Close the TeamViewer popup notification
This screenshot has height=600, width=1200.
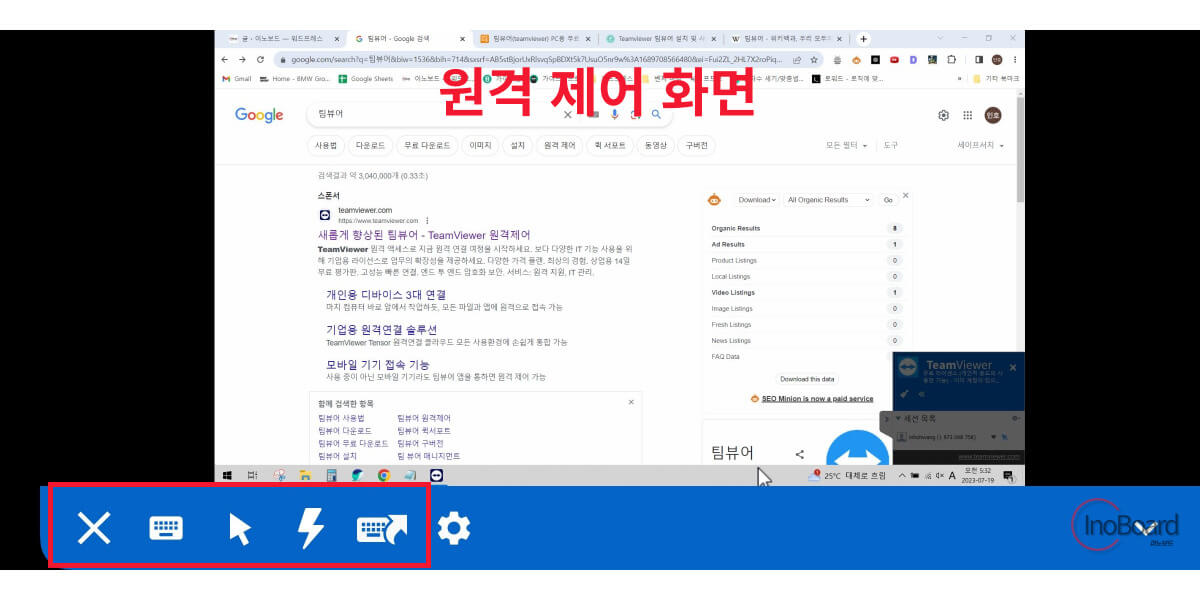[x=1012, y=368]
